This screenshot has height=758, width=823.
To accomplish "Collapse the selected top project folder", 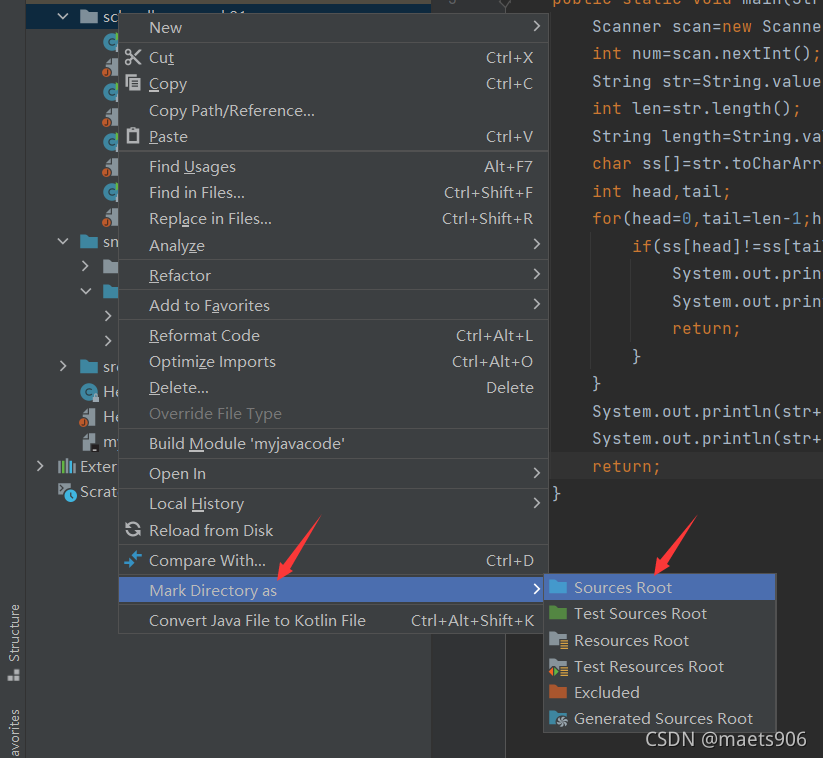I will [x=63, y=16].
